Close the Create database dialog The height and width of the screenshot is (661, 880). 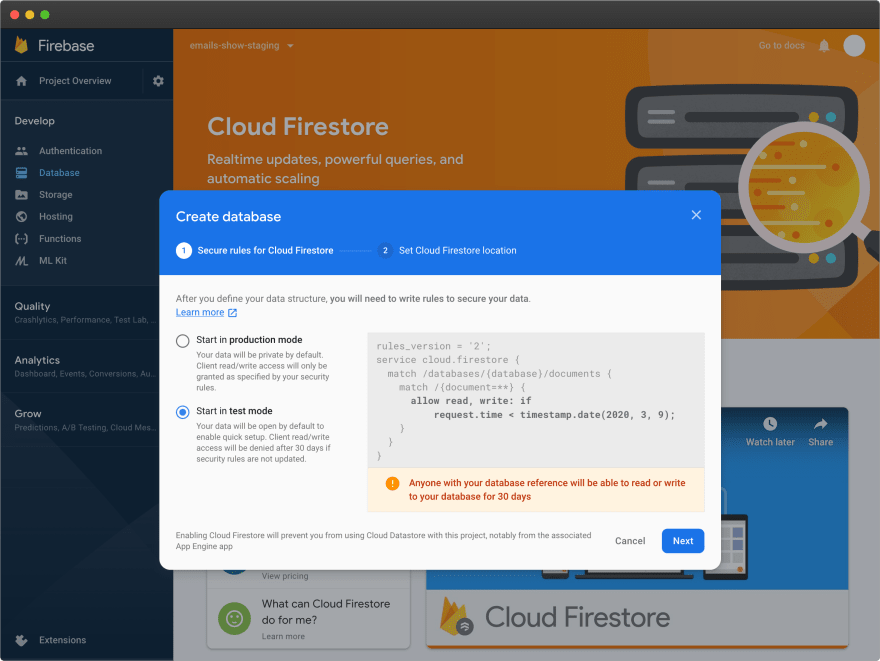(x=696, y=215)
